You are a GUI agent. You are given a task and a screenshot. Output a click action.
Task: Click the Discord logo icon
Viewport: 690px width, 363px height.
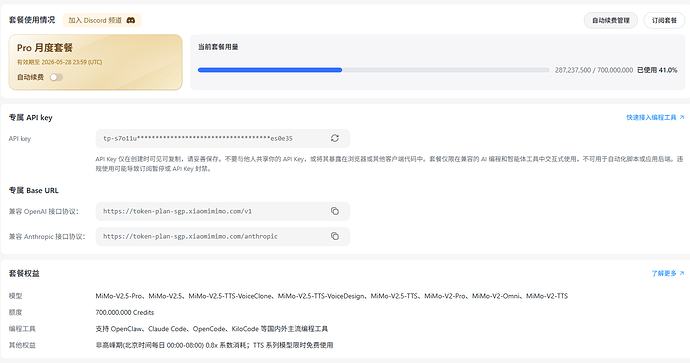[x=131, y=20]
